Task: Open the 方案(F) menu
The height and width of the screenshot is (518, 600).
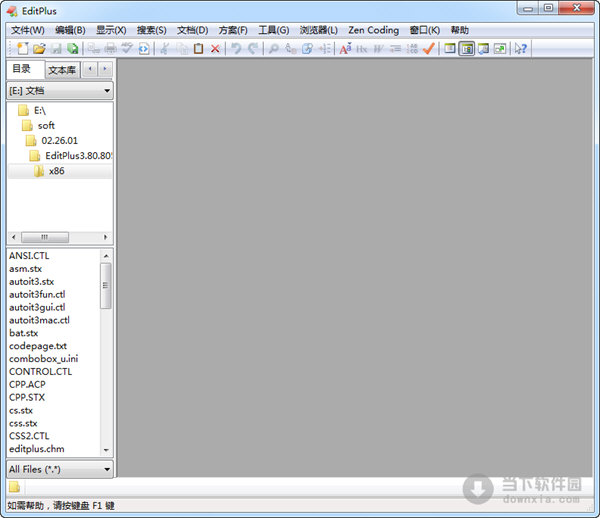Action: coord(233,30)
